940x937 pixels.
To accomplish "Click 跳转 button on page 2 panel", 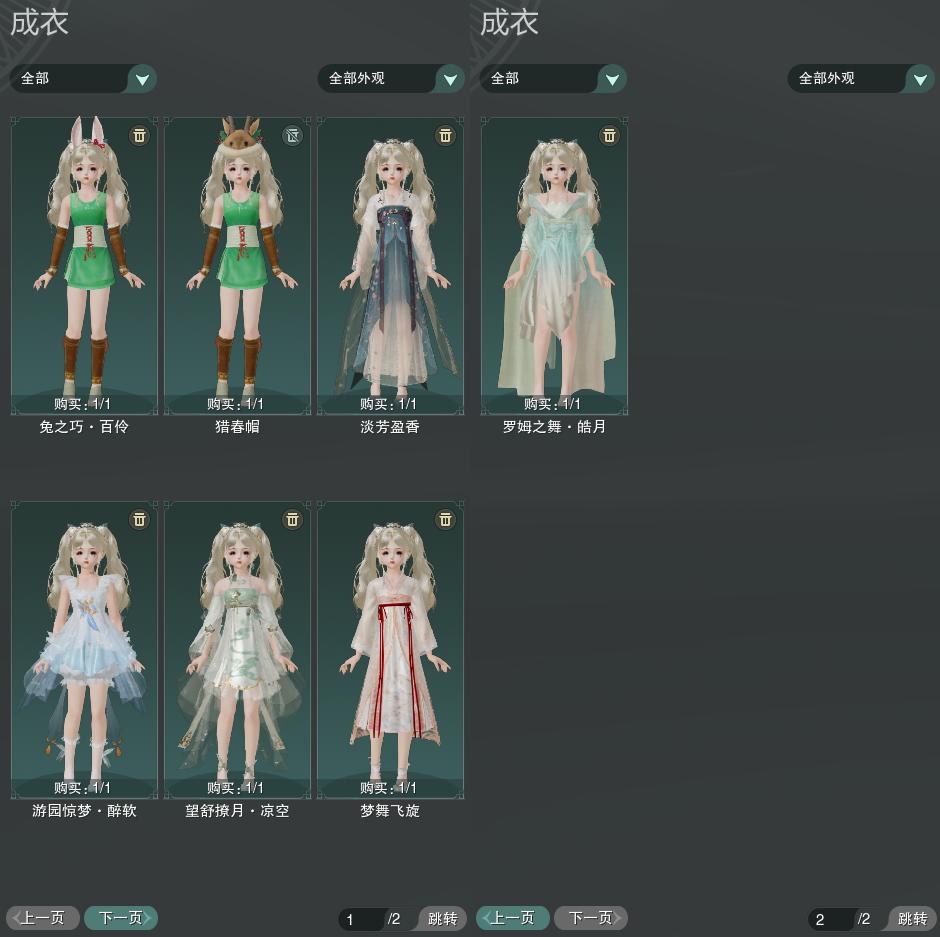I will (x=912, y=918).
